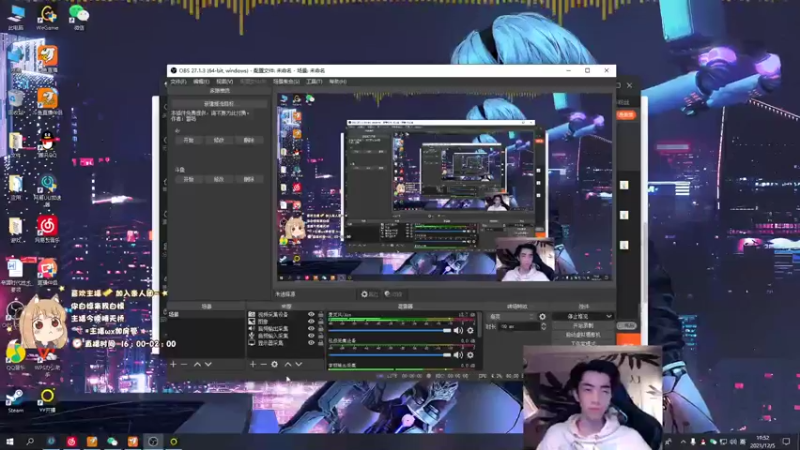
Task: Mute the 麦克风/Aux mixer channel
Action: click(x=458, y=331)
